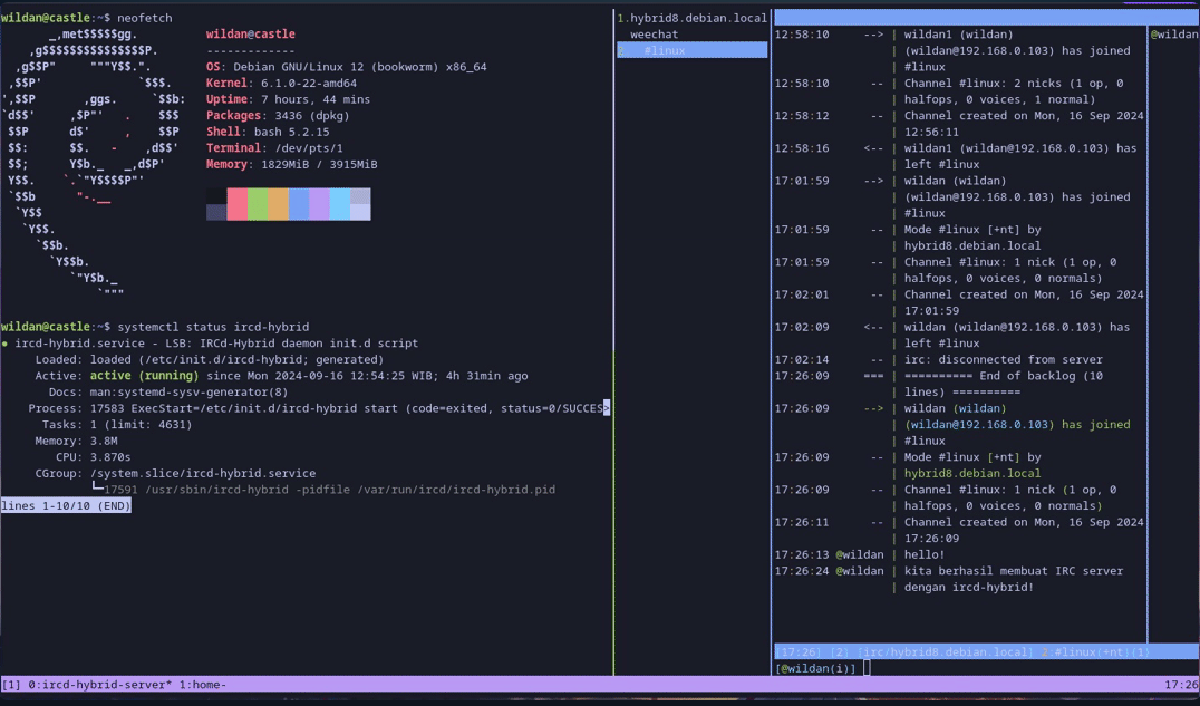Click the 12:58:12 timestamp

(802, 115)
